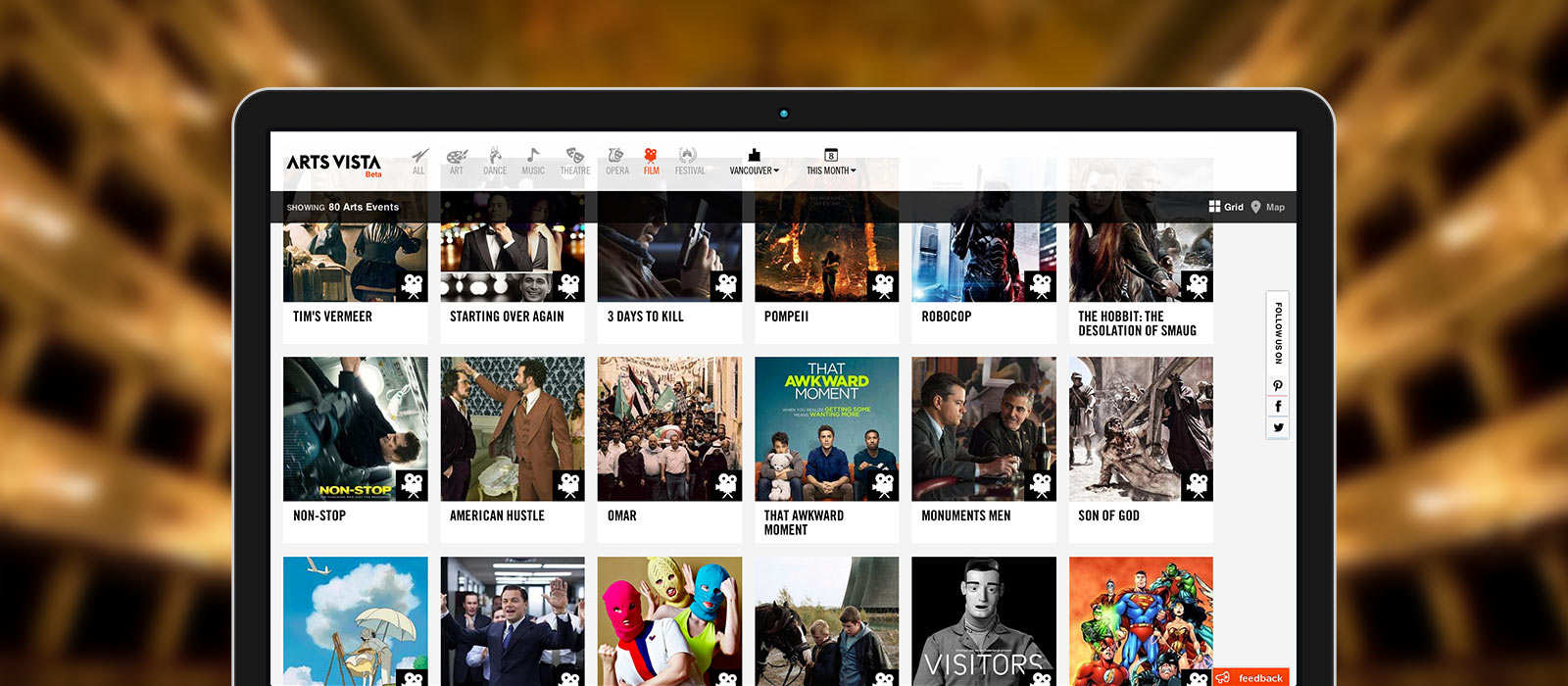Click the film camera badge on Monuments Men
The width and height of the screenshot is (1568, 686).
(x=1041, y=485)
